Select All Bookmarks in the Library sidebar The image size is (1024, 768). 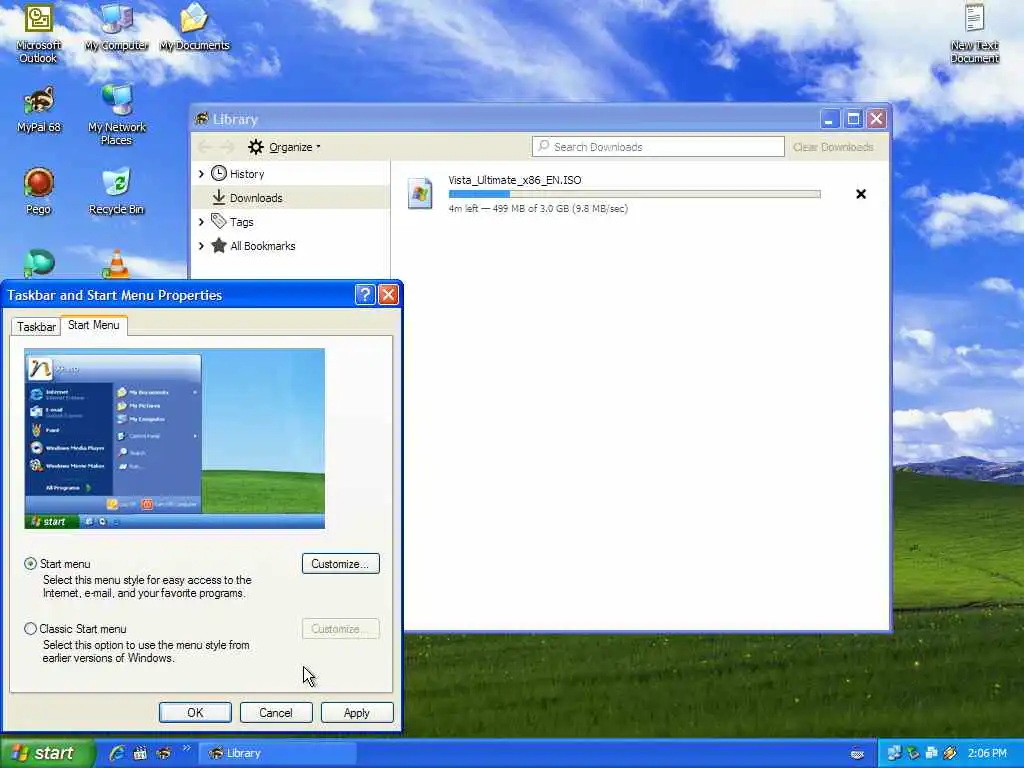click(291, 246)
